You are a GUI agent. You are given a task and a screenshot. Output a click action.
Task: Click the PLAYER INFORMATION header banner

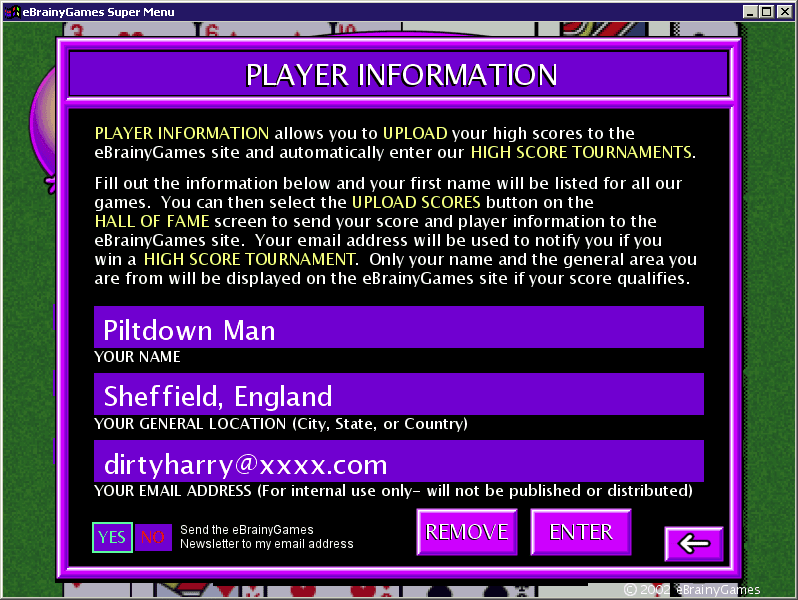(399, 74)
